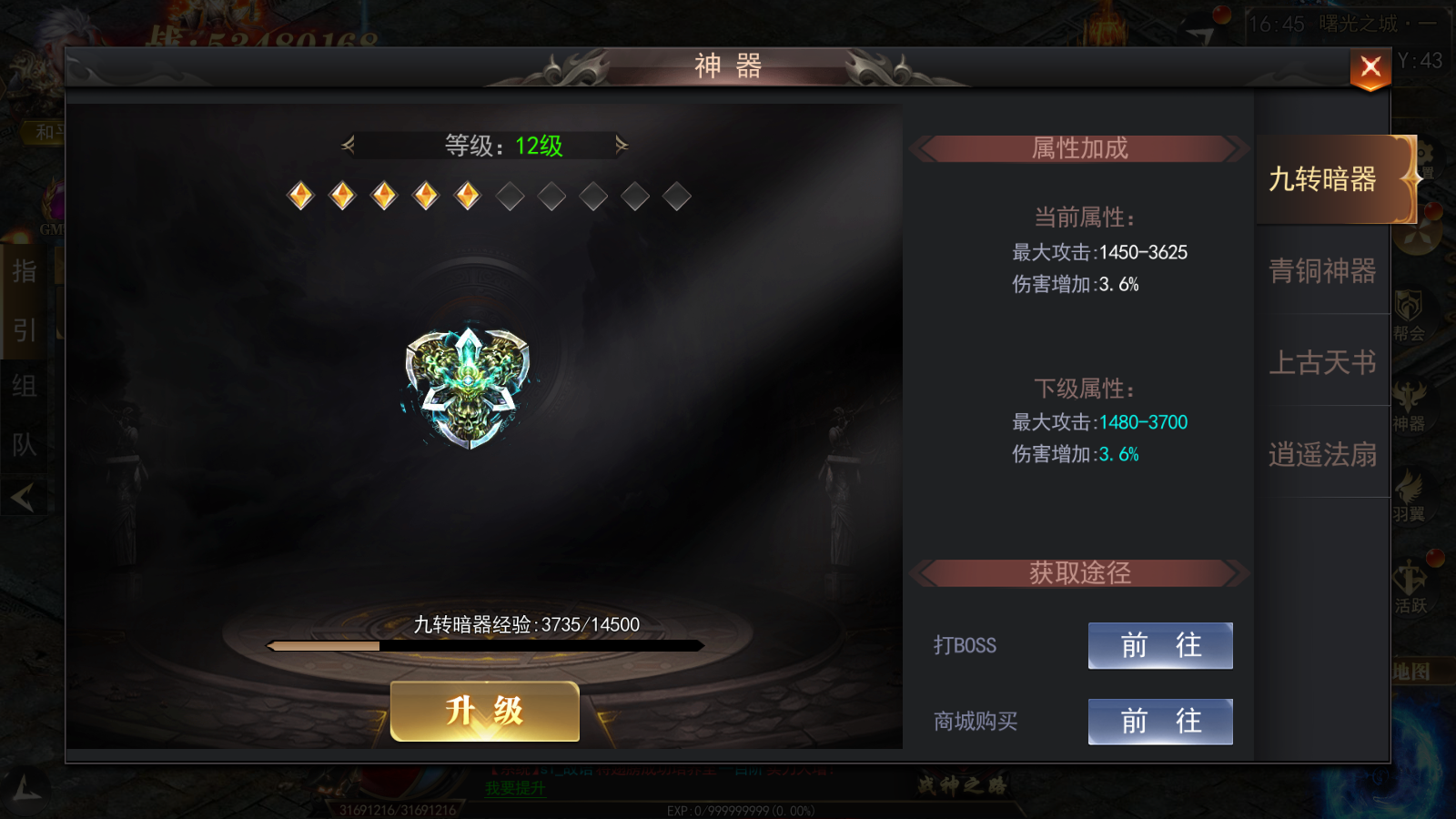Switch to the 青铜神器 tab
The image size is (1456, 819).
pos(1323,270)
